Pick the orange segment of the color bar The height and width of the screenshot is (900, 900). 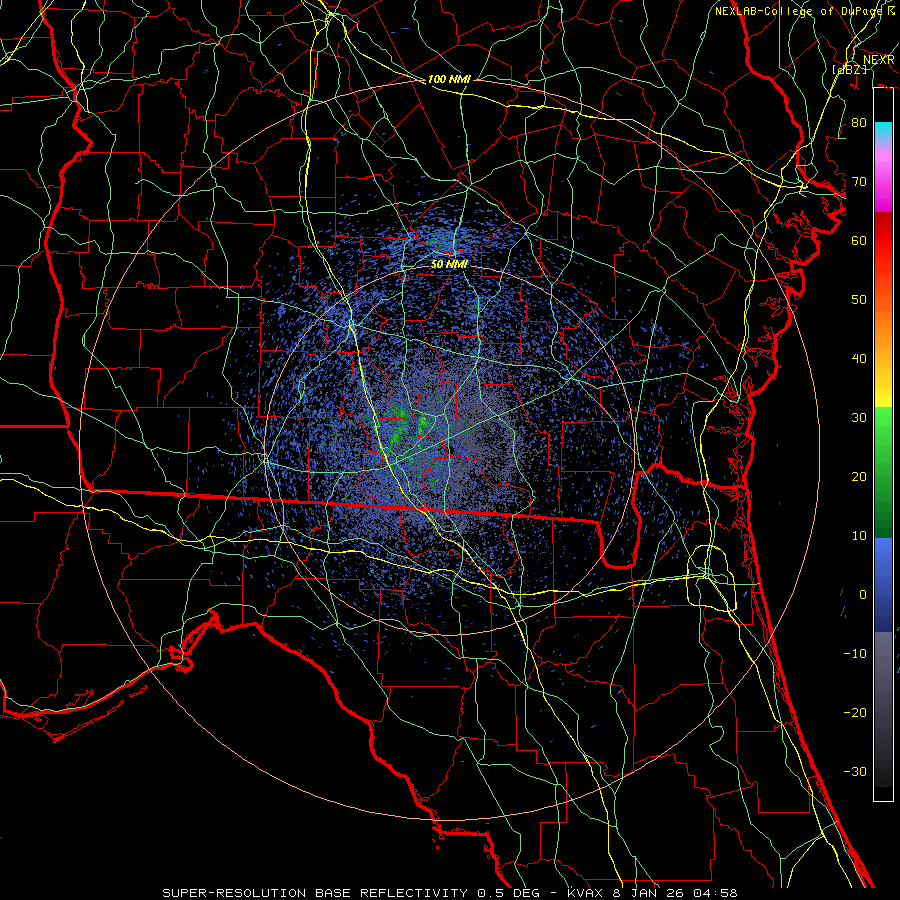pos(883,327)
